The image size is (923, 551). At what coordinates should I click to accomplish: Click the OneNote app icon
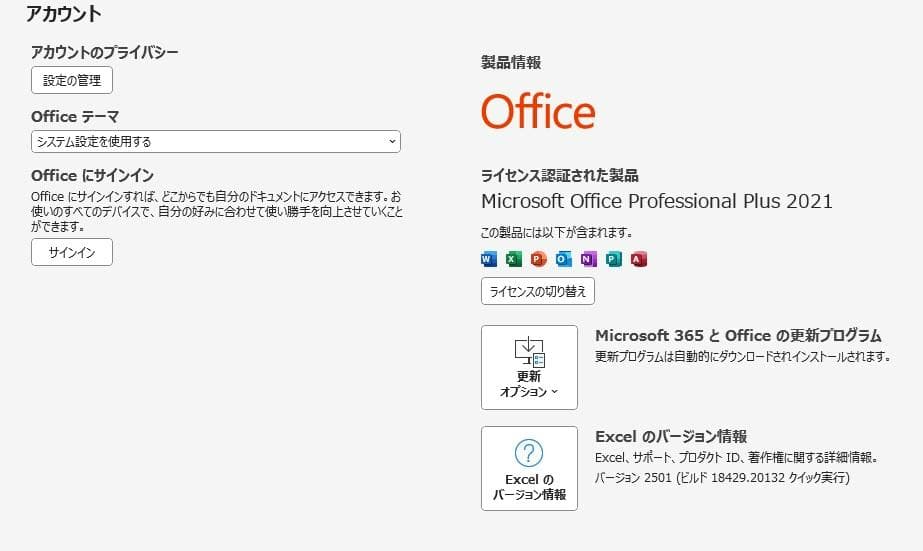(x=589, y=259)
